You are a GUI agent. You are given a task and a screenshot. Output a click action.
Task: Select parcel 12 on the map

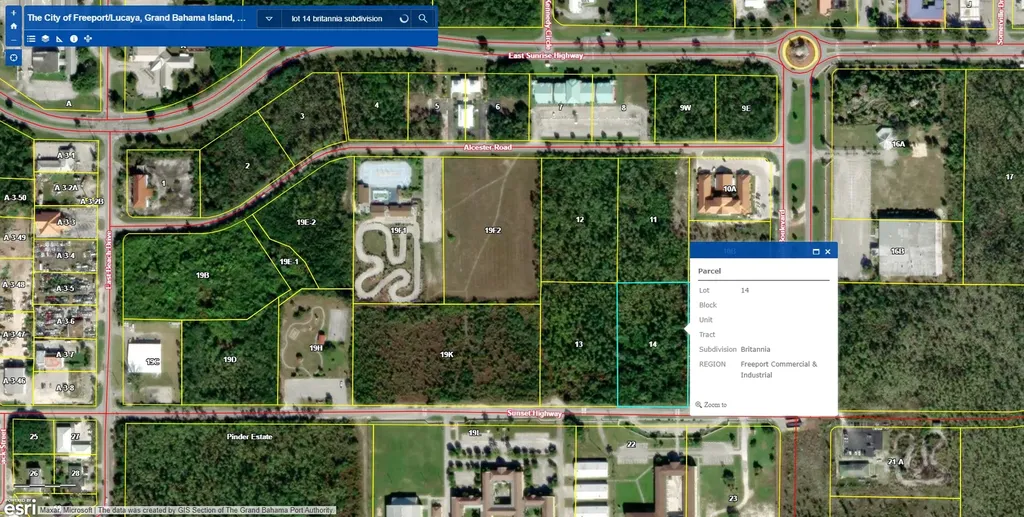(579, 219)
